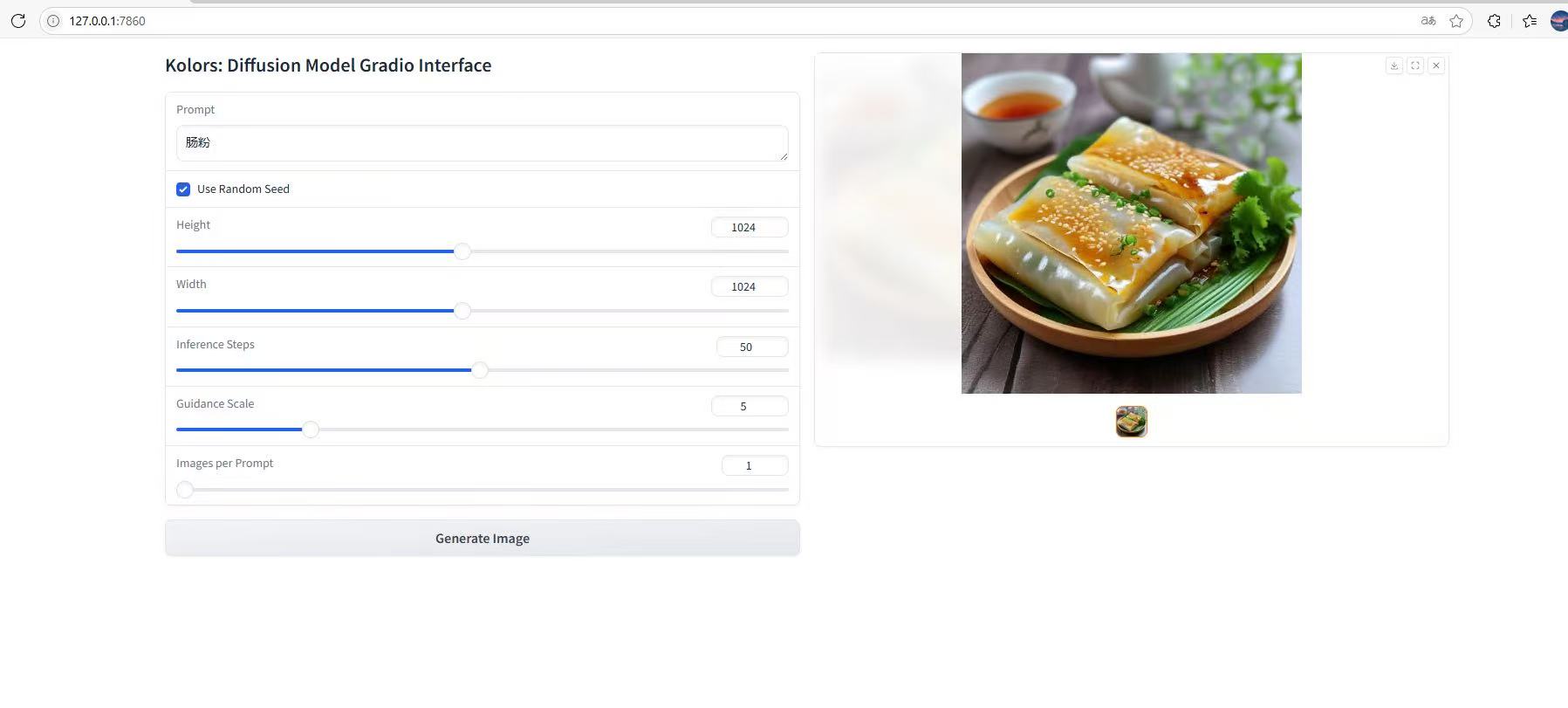Screen dimensions: 1568x708
Task: Open the favorites list
Action: tap(1529, 21)
